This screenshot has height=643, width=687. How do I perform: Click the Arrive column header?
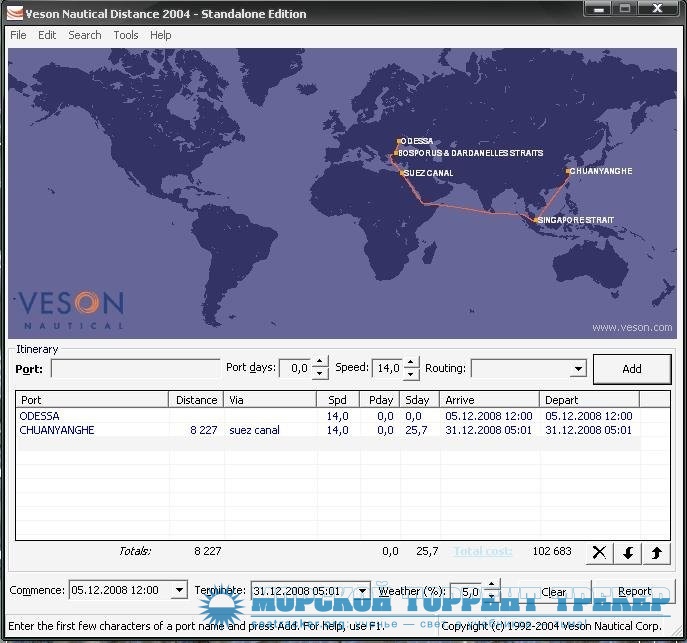point(489,400)
